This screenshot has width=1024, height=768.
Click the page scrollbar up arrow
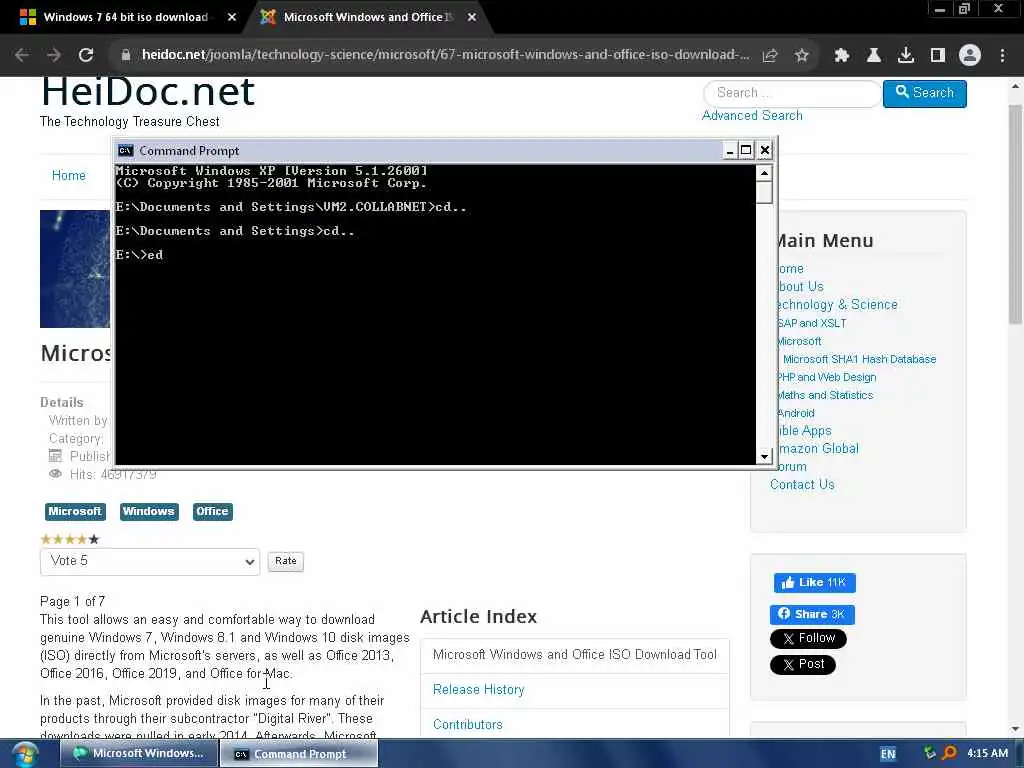[1015, 86]
